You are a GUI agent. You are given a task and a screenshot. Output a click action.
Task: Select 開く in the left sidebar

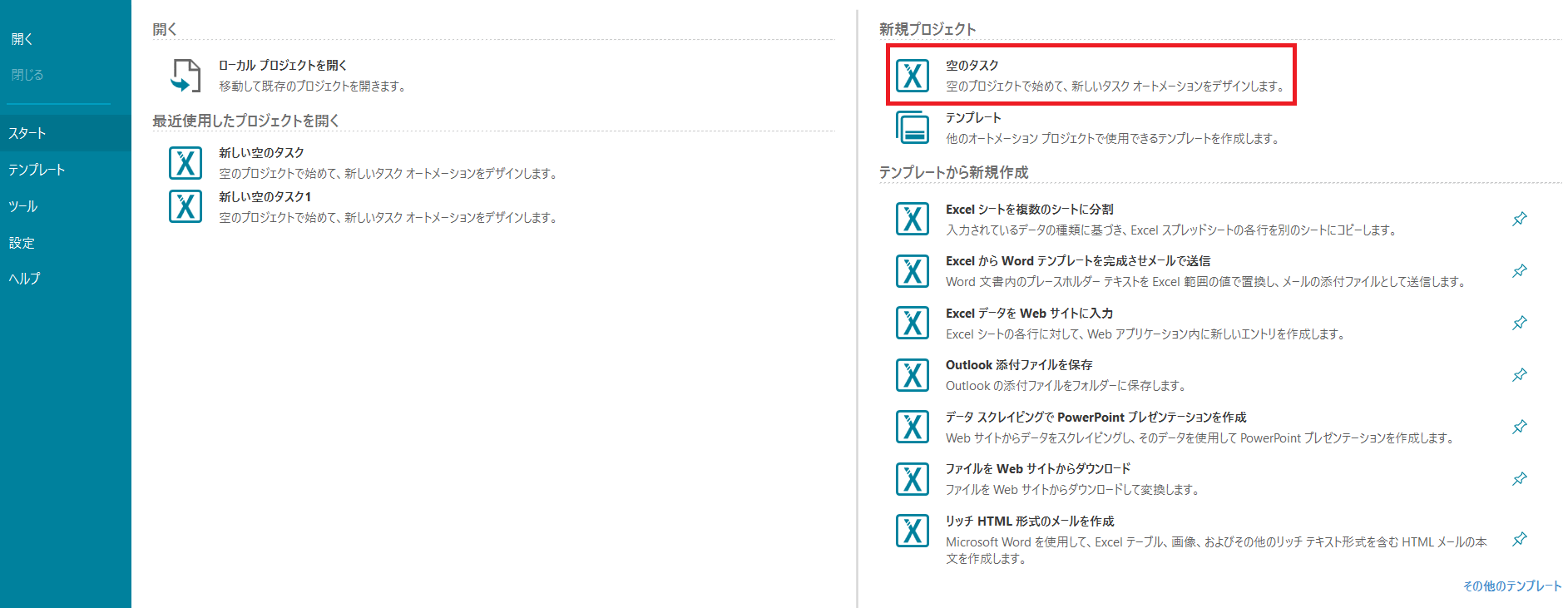(x=22, y=39)
